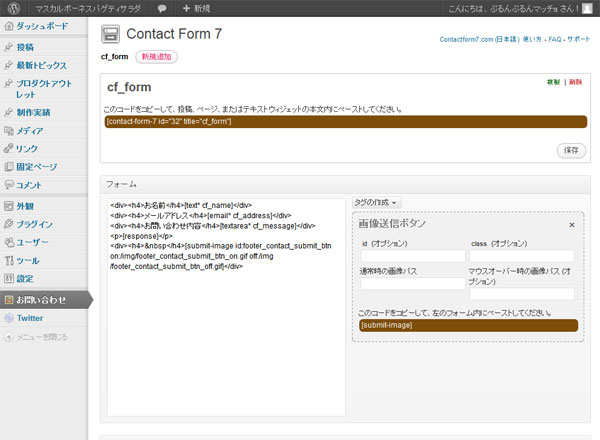Image resolution: width=600 pixels, height=440 pixels.
Task: Open the 投稿 posts menu
Action: (25, 47)
